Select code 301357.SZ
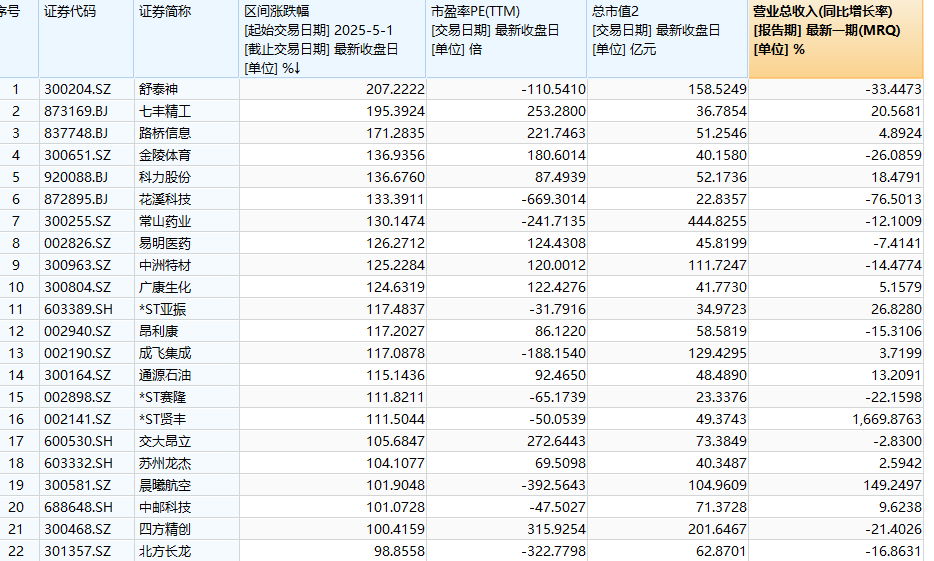This screenshot has height=561, width=934. 77,552
